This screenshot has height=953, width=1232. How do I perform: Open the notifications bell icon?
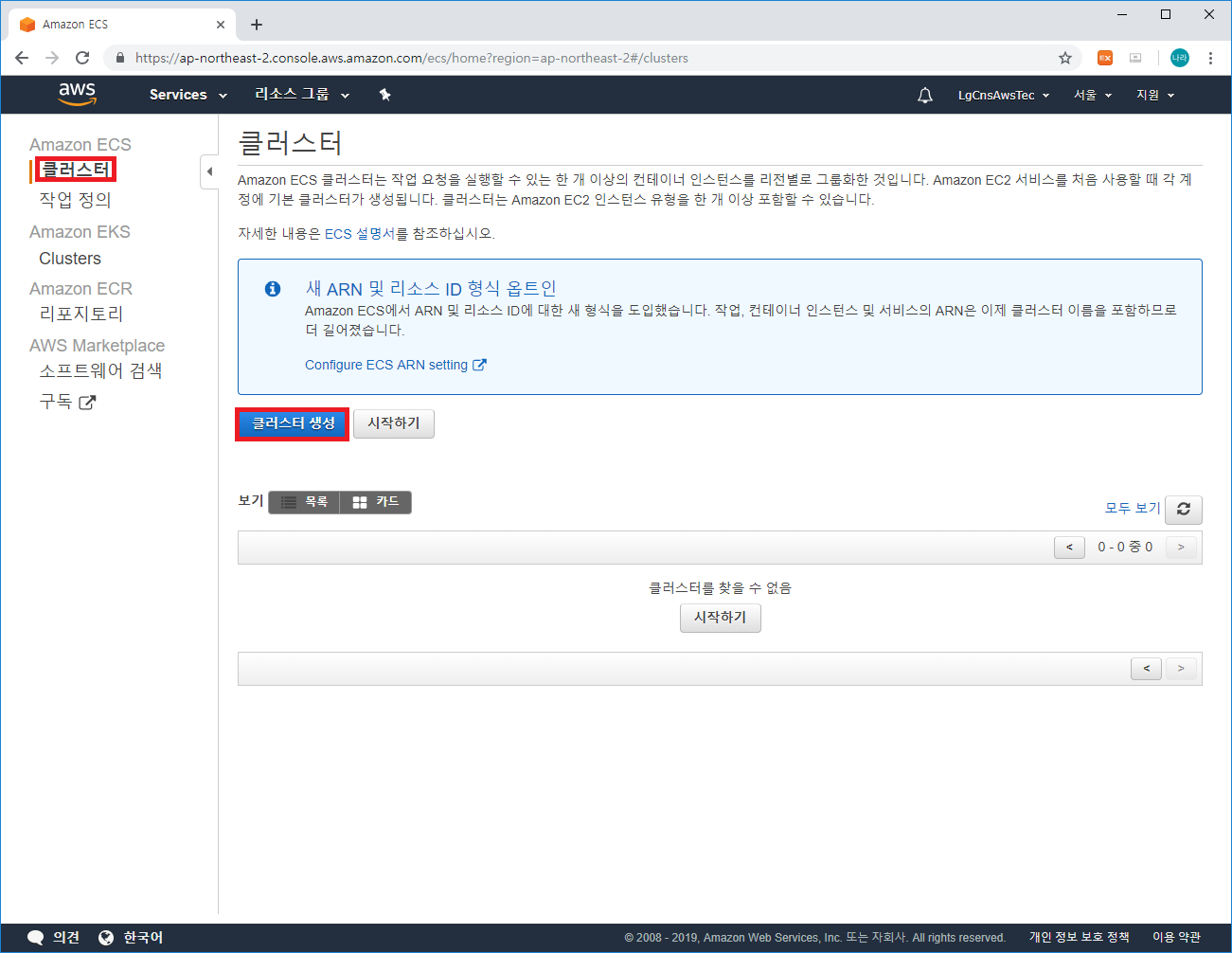click(x=925, y=95)
